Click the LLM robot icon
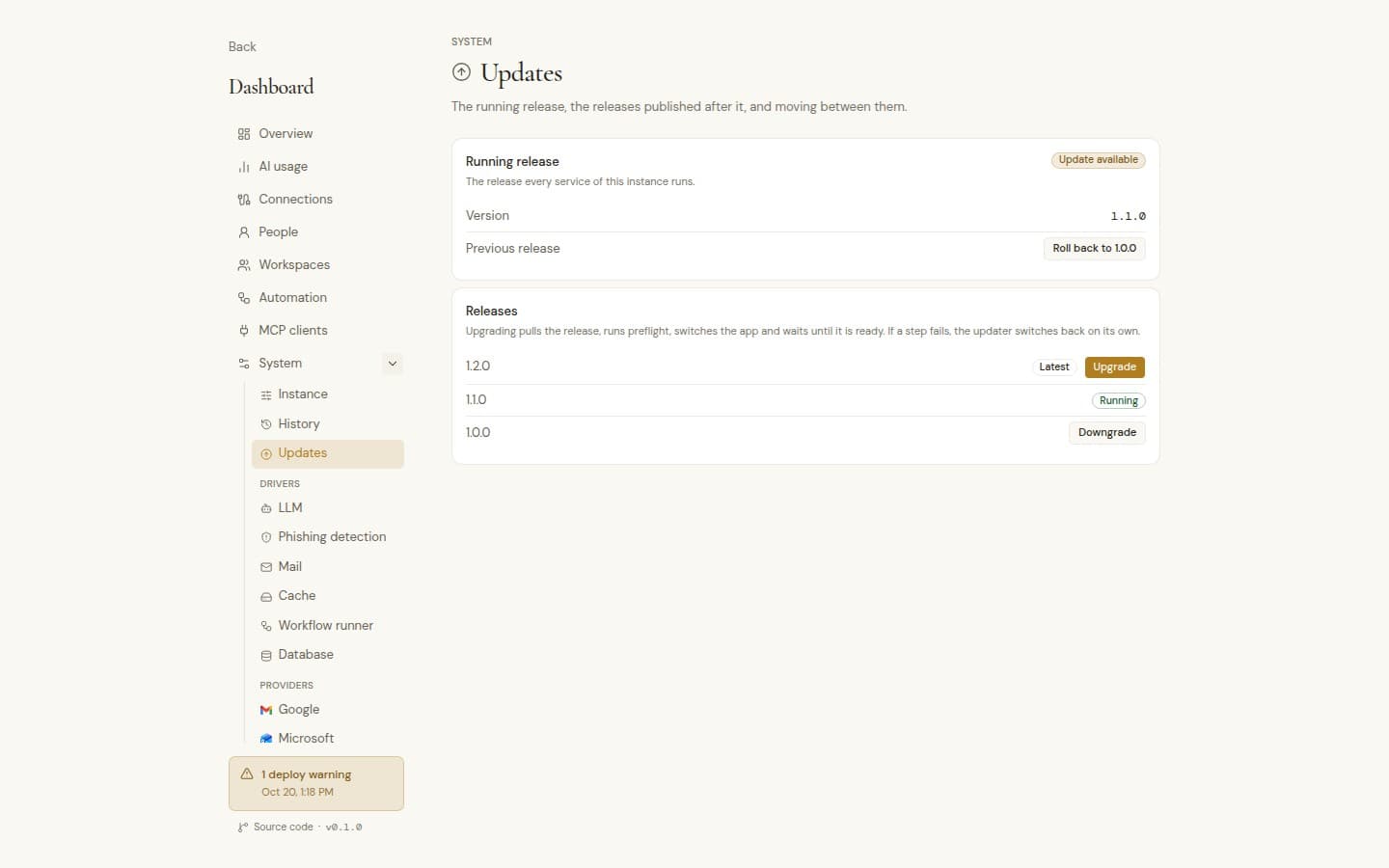 click(266, 508)
